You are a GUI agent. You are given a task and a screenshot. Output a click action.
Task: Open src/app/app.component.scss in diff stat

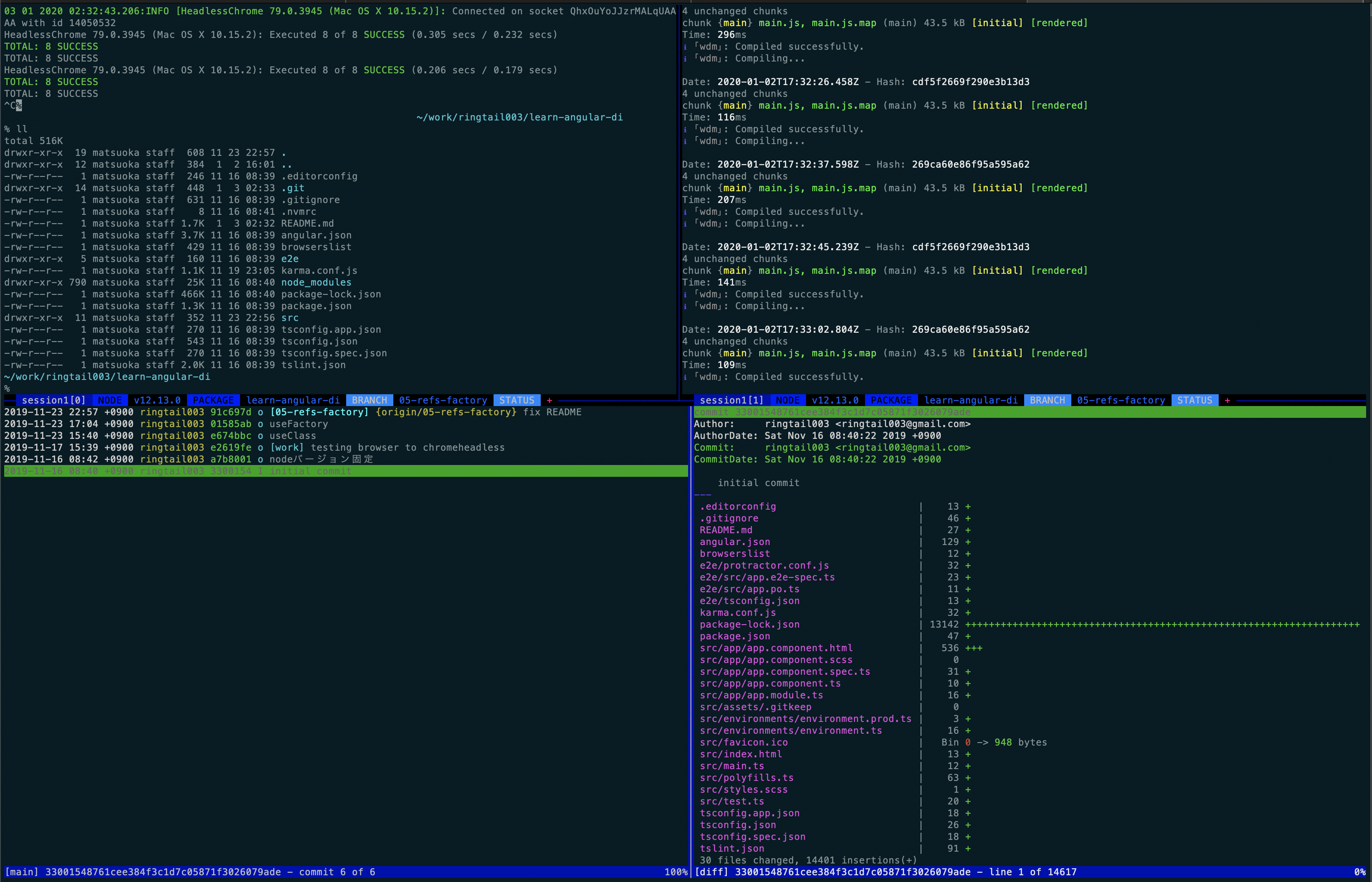click(x=776, y=660)
